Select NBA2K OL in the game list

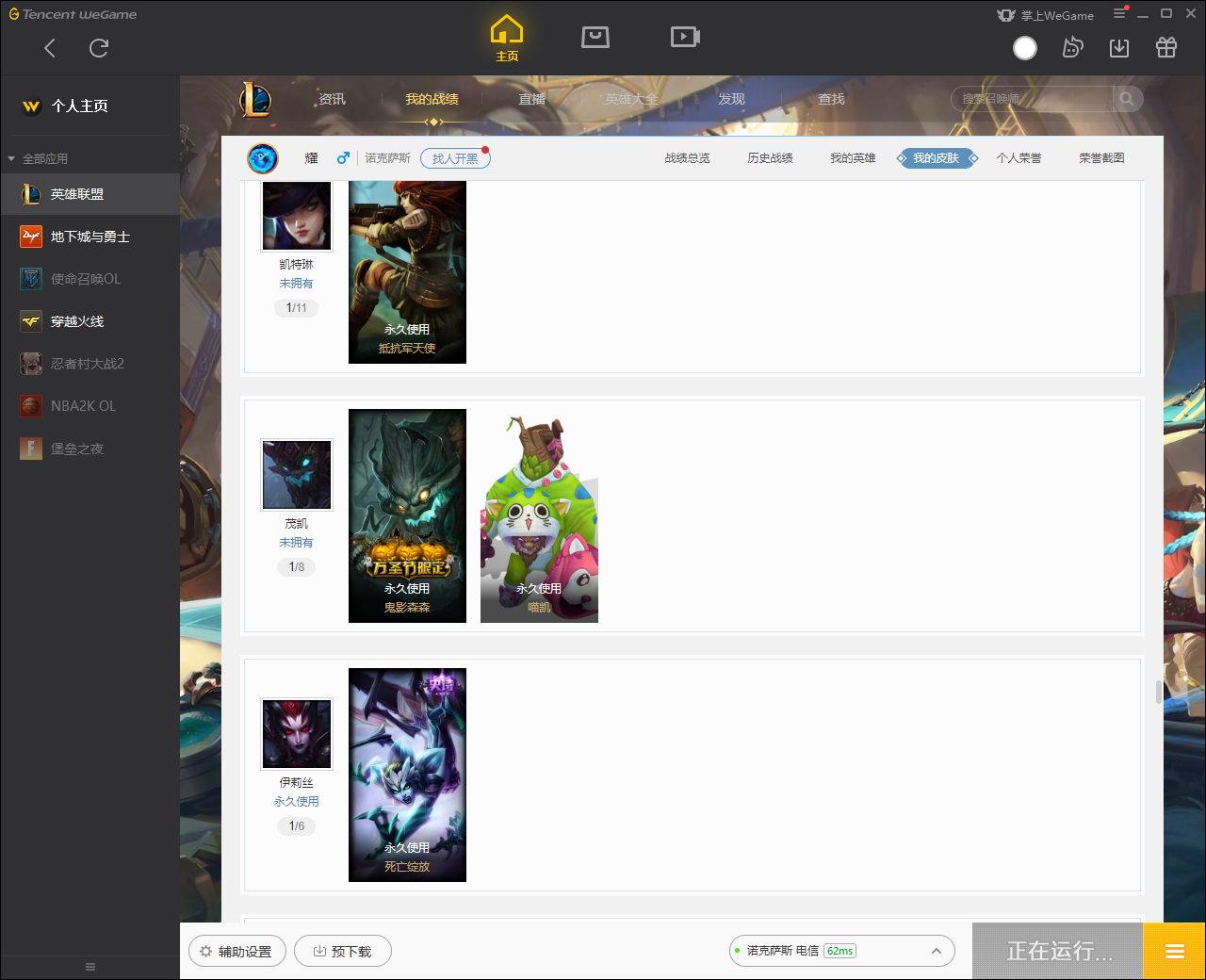point(90,406)
